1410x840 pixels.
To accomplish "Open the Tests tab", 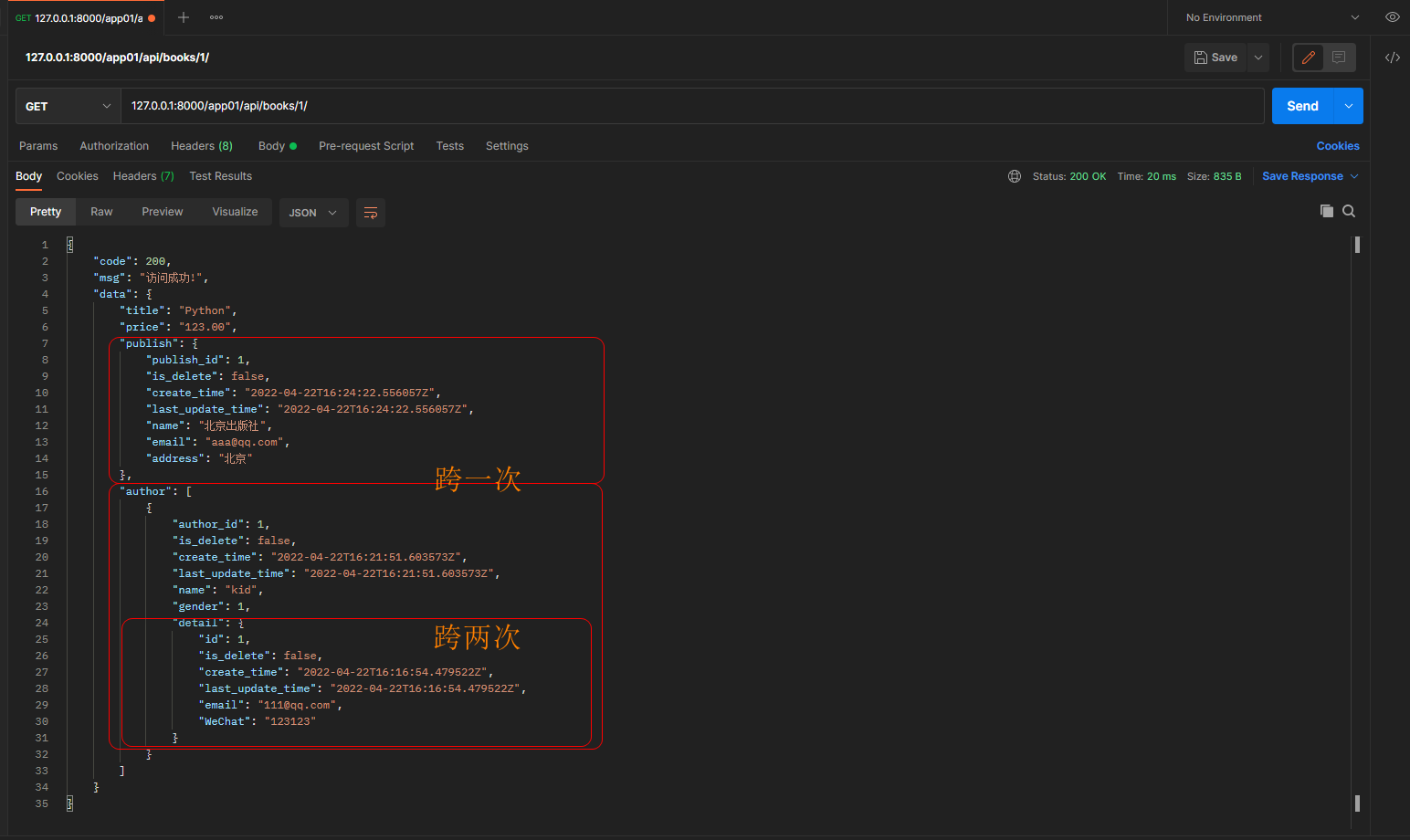I will click(450, 146).
